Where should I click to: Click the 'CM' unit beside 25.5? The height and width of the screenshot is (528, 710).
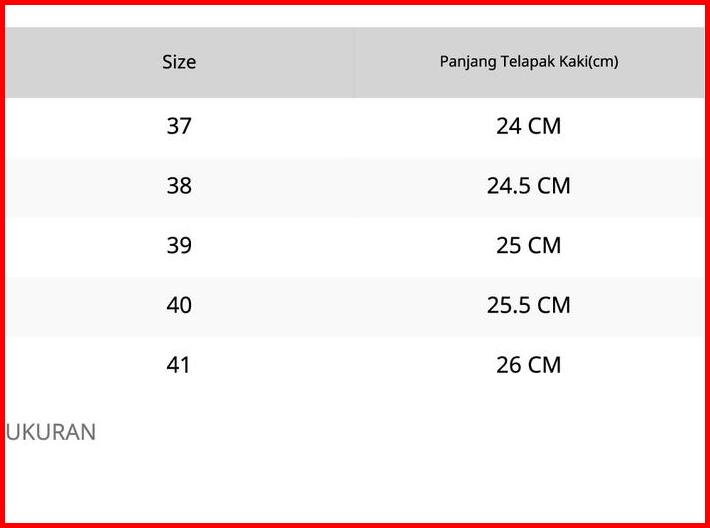[x=554, y=305]
